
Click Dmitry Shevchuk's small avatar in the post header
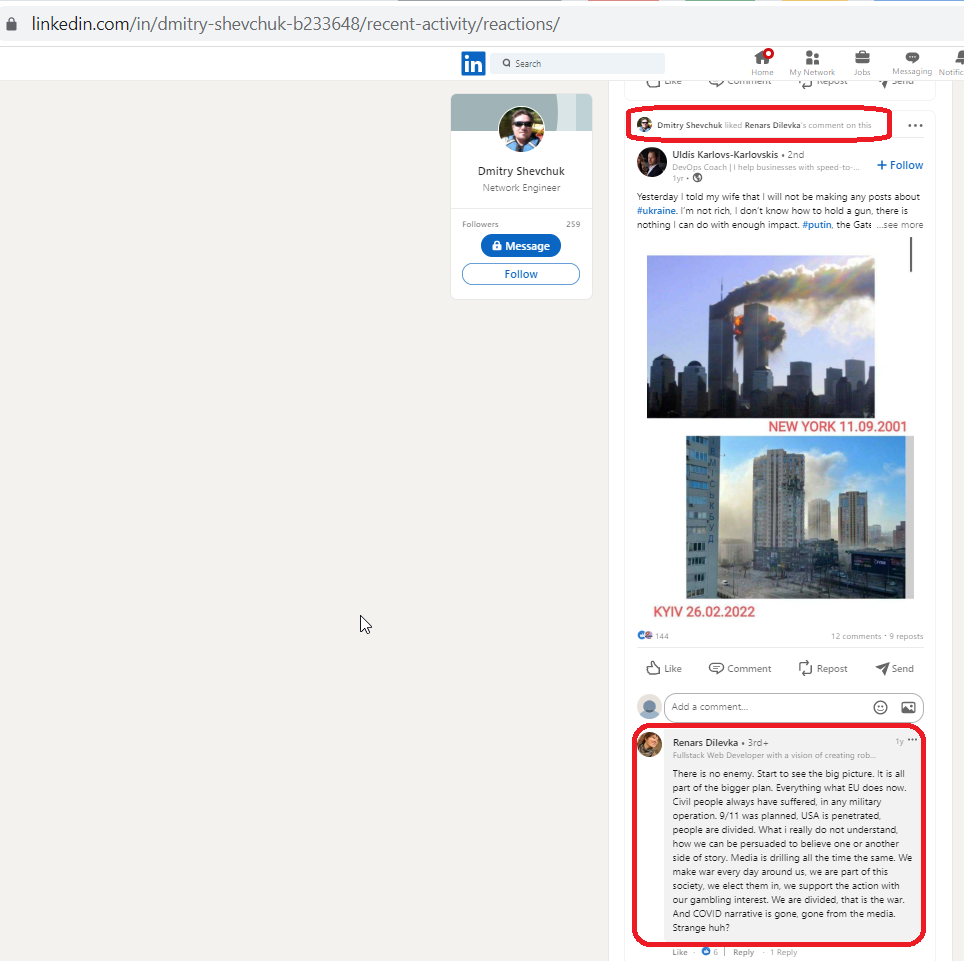(x=644, y=125)
